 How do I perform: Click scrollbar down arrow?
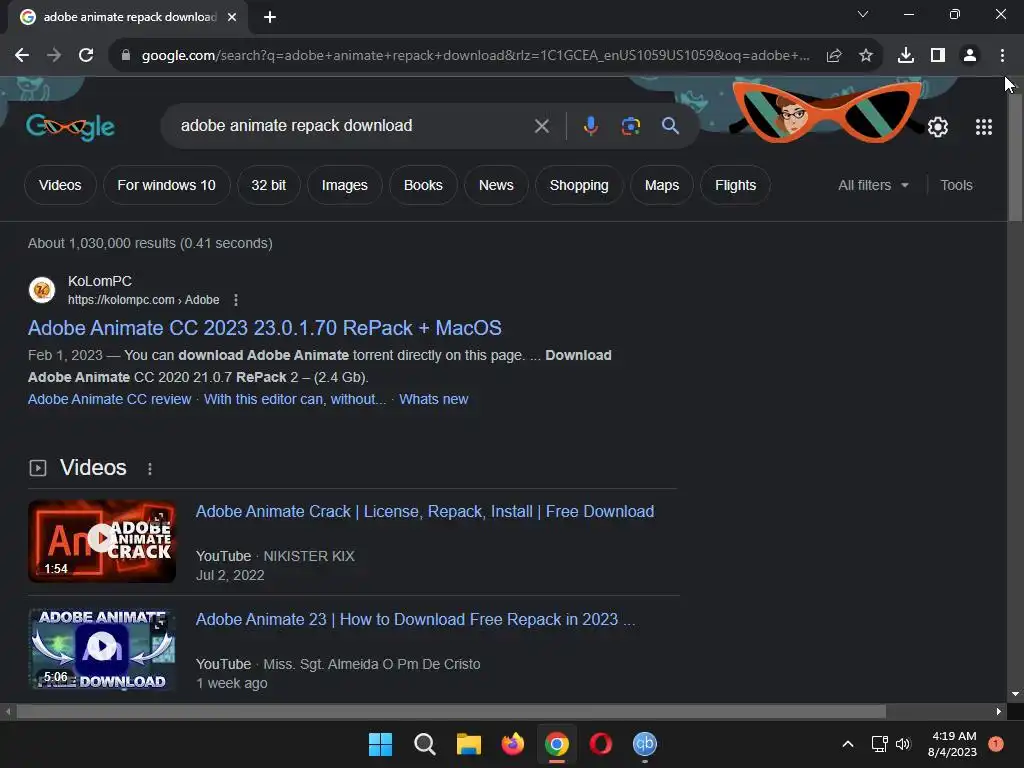[1015, 694]
